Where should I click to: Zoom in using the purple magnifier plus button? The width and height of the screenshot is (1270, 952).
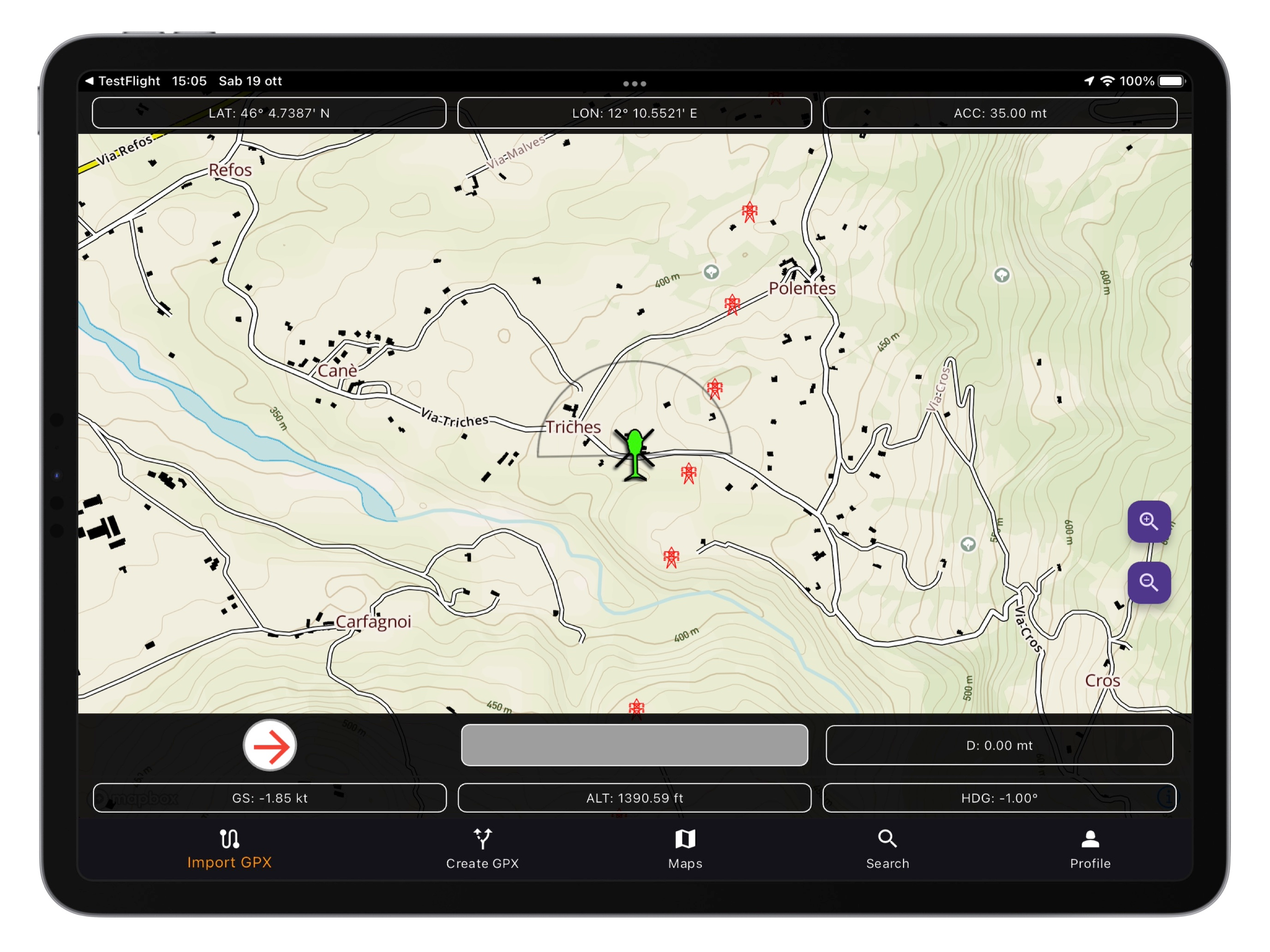(1149, 522)
